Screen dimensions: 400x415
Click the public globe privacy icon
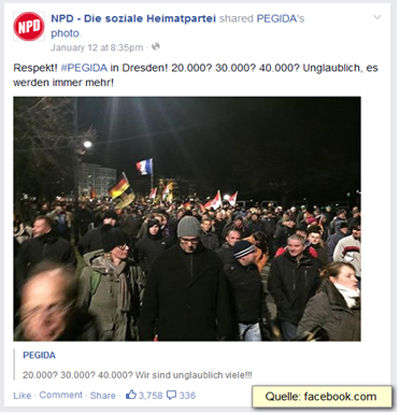(156, 47)
